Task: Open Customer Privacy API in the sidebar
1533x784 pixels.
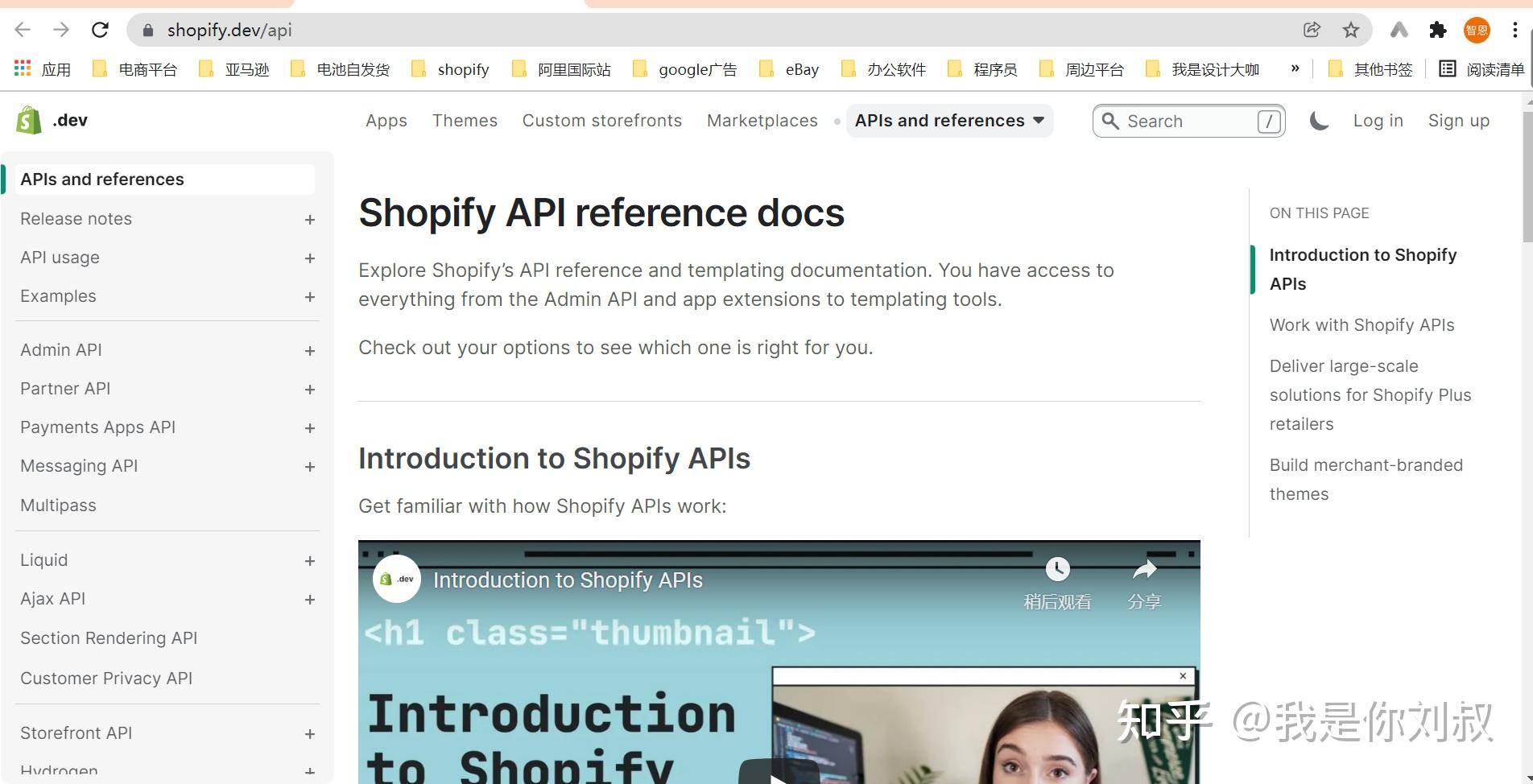Action: pyautogui.click(x=106, y=679)
